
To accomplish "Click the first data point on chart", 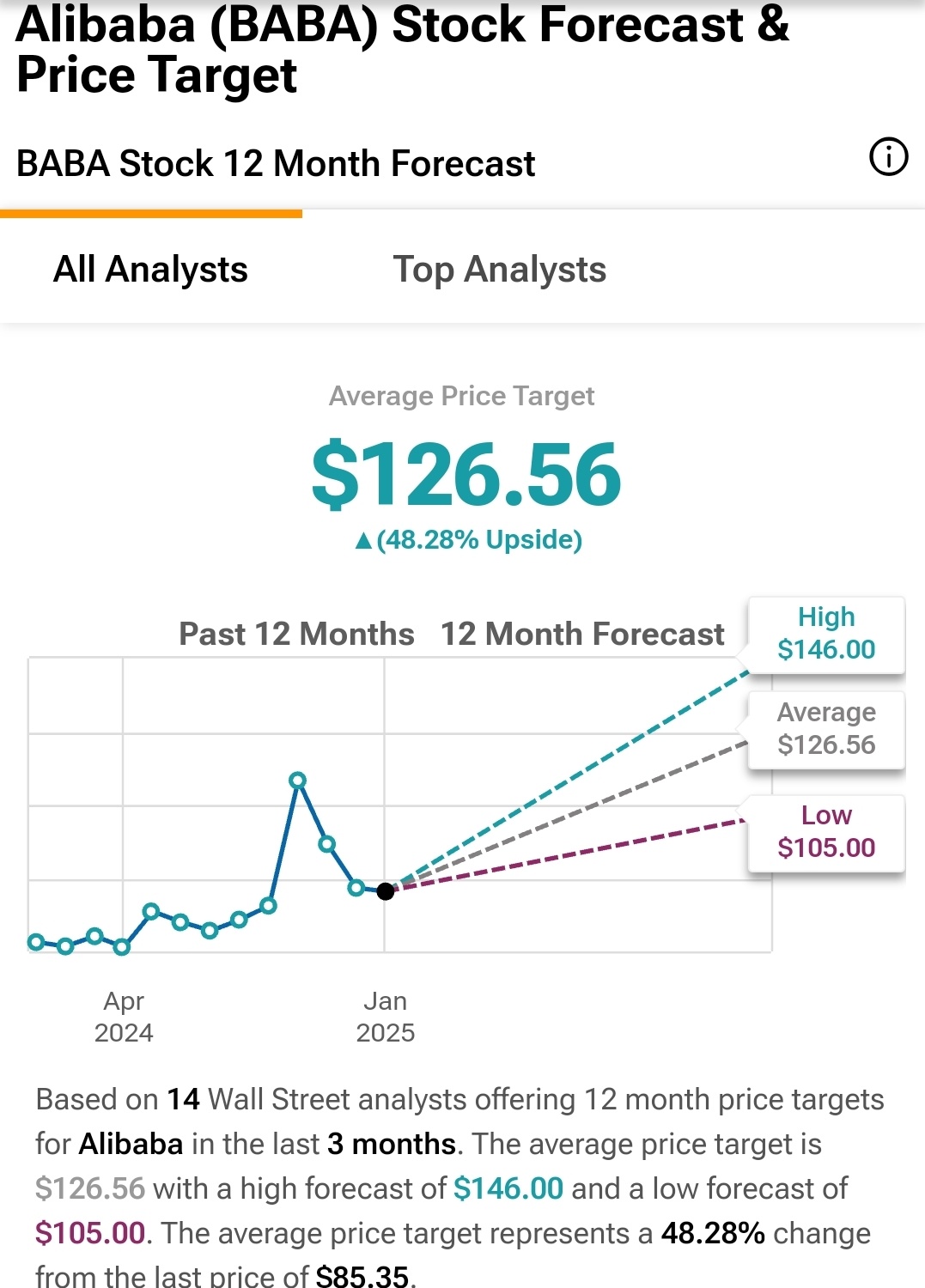I will click(x=36, y=942).
